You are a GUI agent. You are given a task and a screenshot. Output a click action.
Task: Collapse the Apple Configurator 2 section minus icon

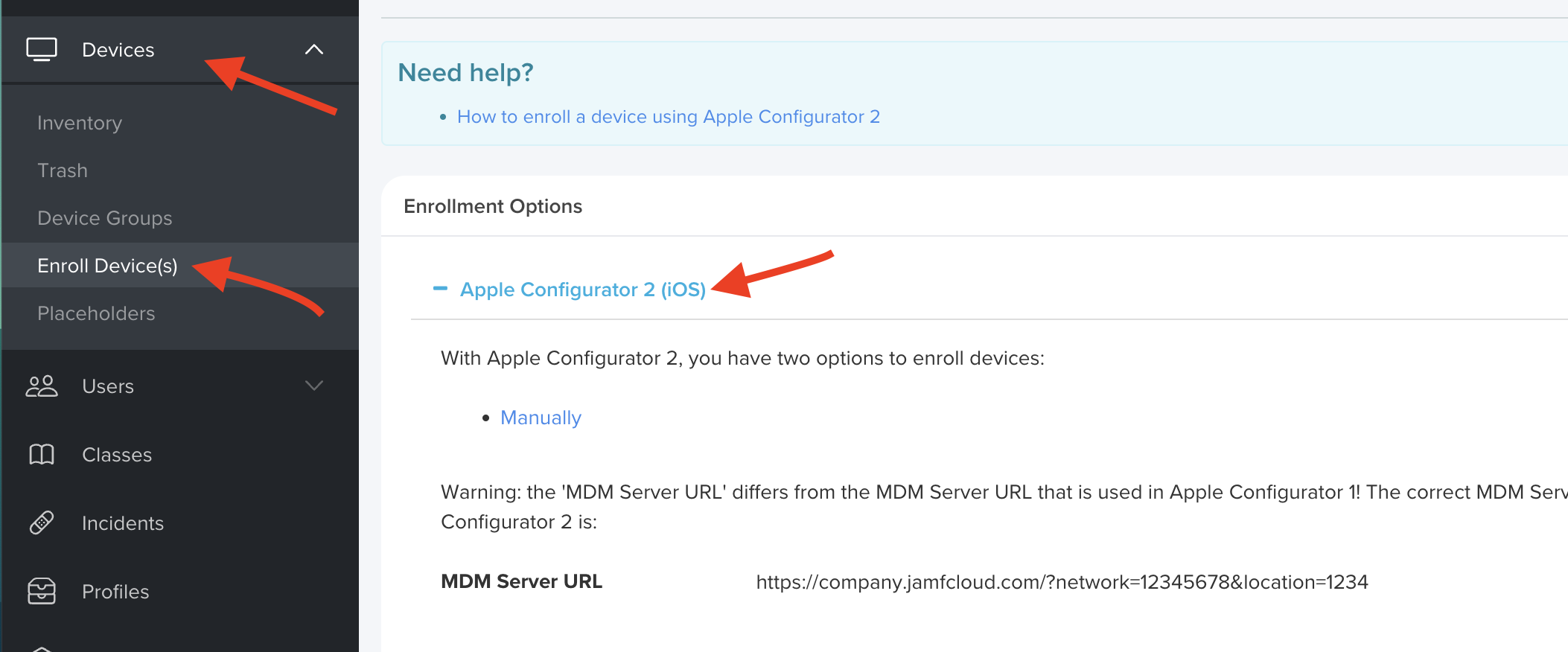440,289
